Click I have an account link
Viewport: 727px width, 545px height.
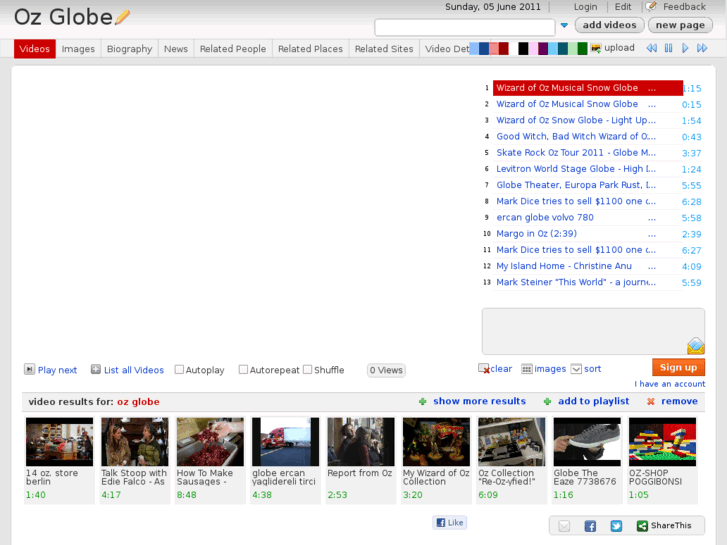(670, 384)
